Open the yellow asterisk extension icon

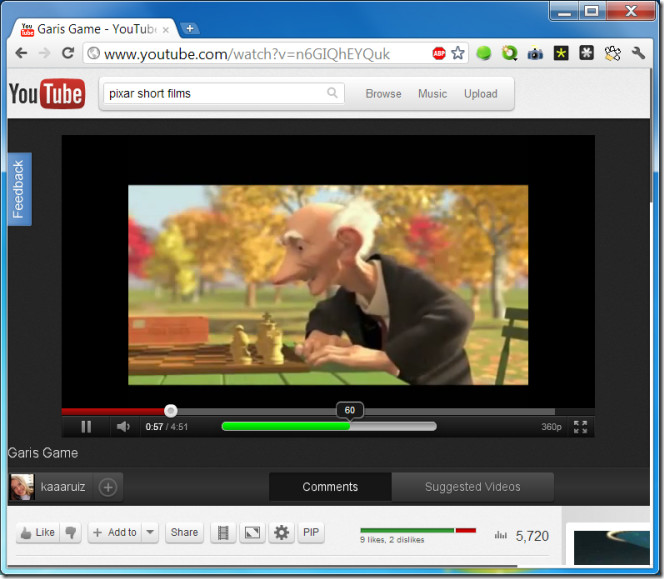pyautogui.click(x=561, y=53)
